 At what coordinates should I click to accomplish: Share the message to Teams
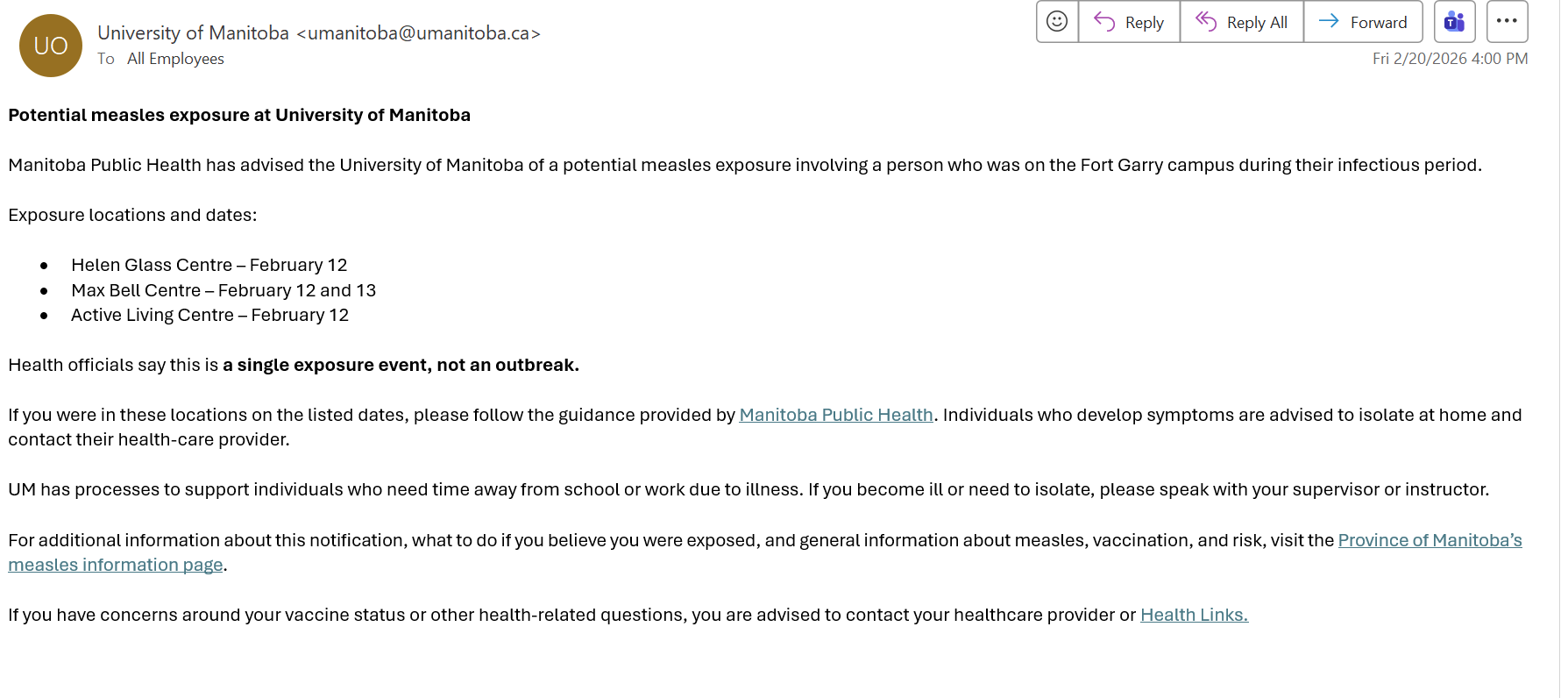(x=1454, y=22)
